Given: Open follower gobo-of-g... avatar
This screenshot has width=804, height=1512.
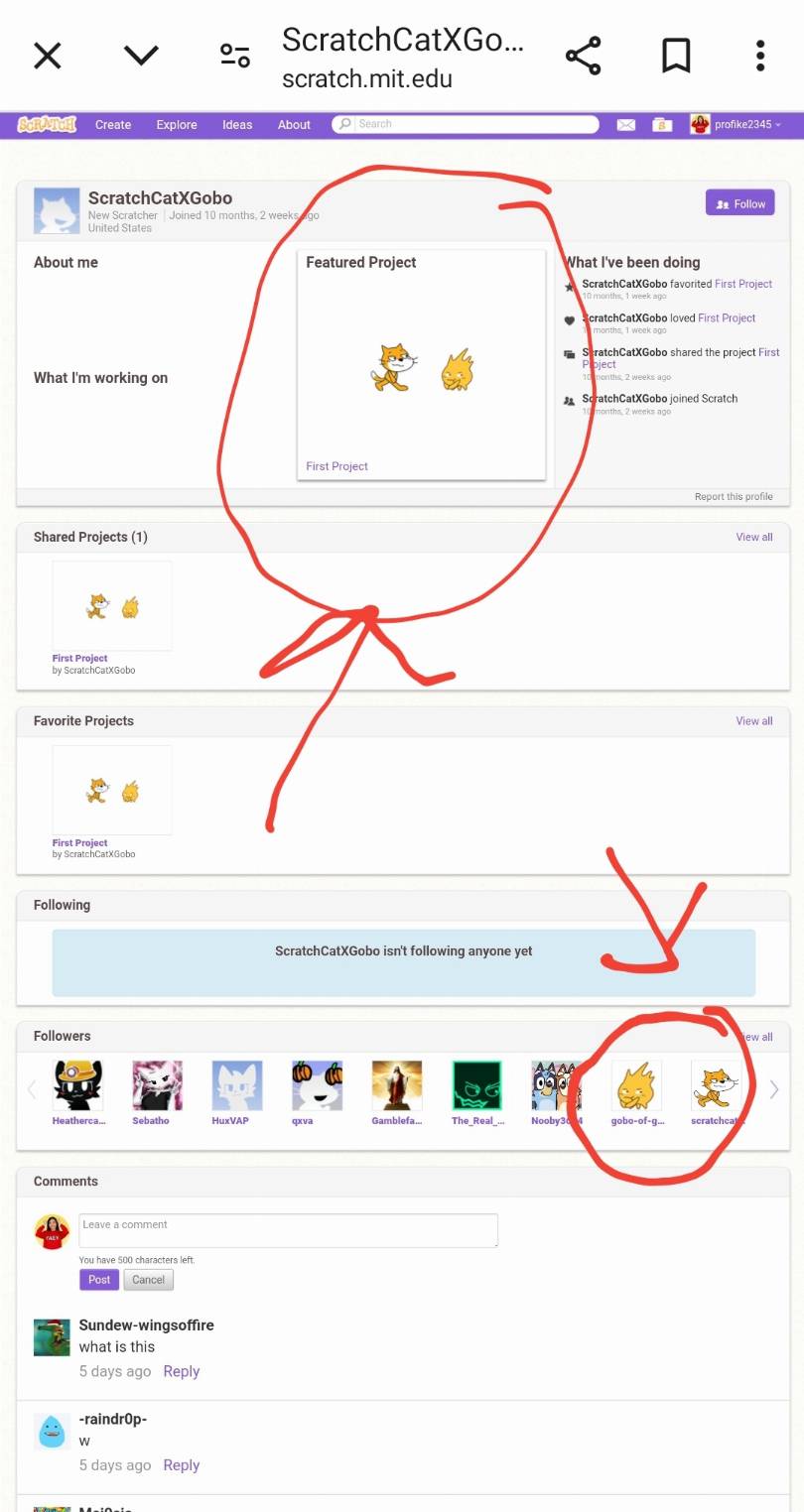Looking at the screenshot, I should [636, 1085].
